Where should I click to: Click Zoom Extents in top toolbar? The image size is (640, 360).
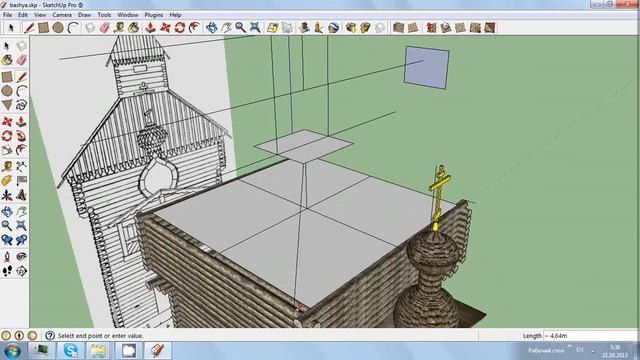(255, 28)
